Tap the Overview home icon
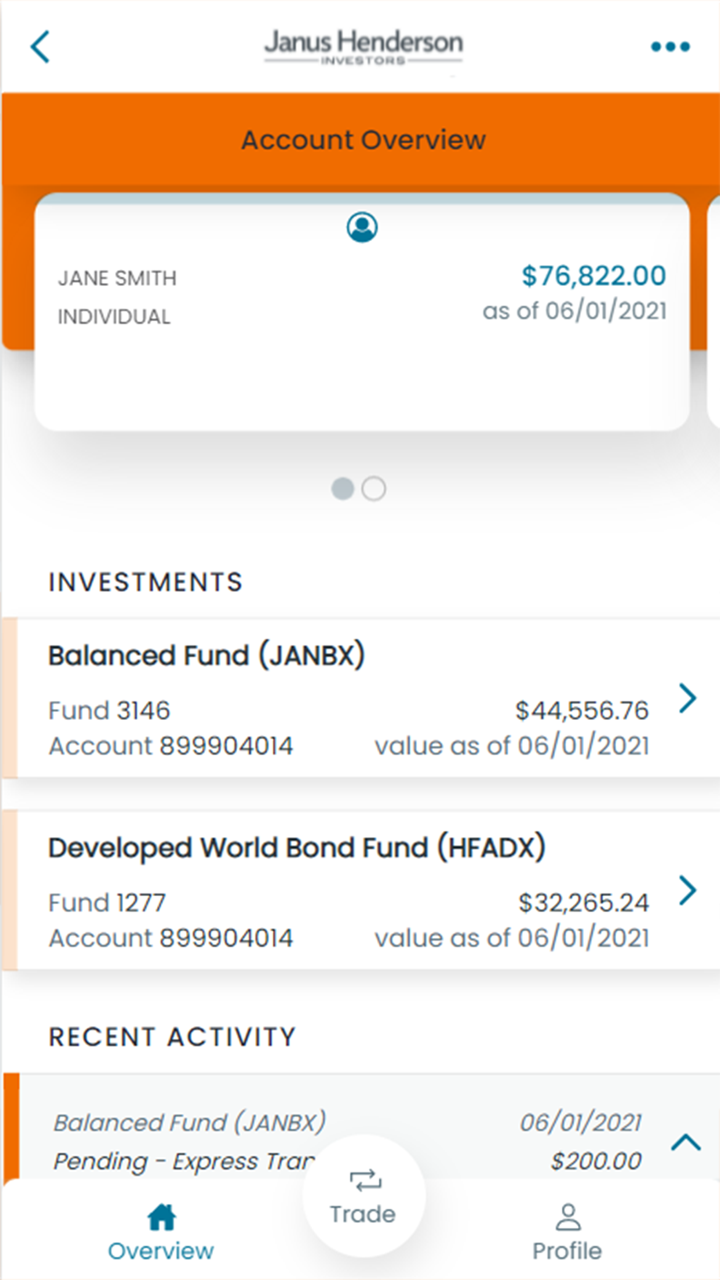Image resolution: width=720 pixels, height=1280 pixels. pyautogui.click(x=161, y=1217)
